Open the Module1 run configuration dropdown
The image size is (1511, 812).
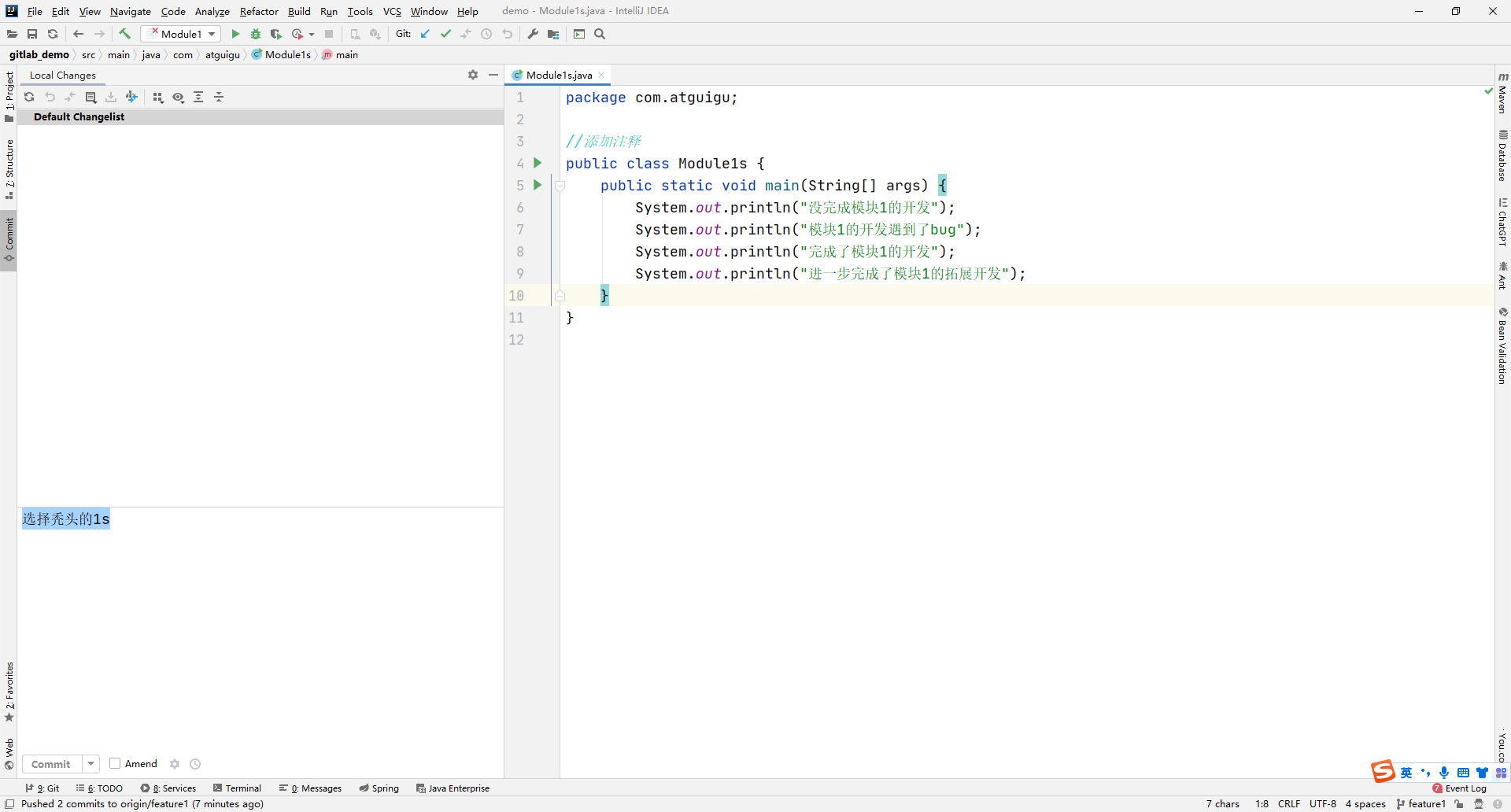(x=181, y=34)
